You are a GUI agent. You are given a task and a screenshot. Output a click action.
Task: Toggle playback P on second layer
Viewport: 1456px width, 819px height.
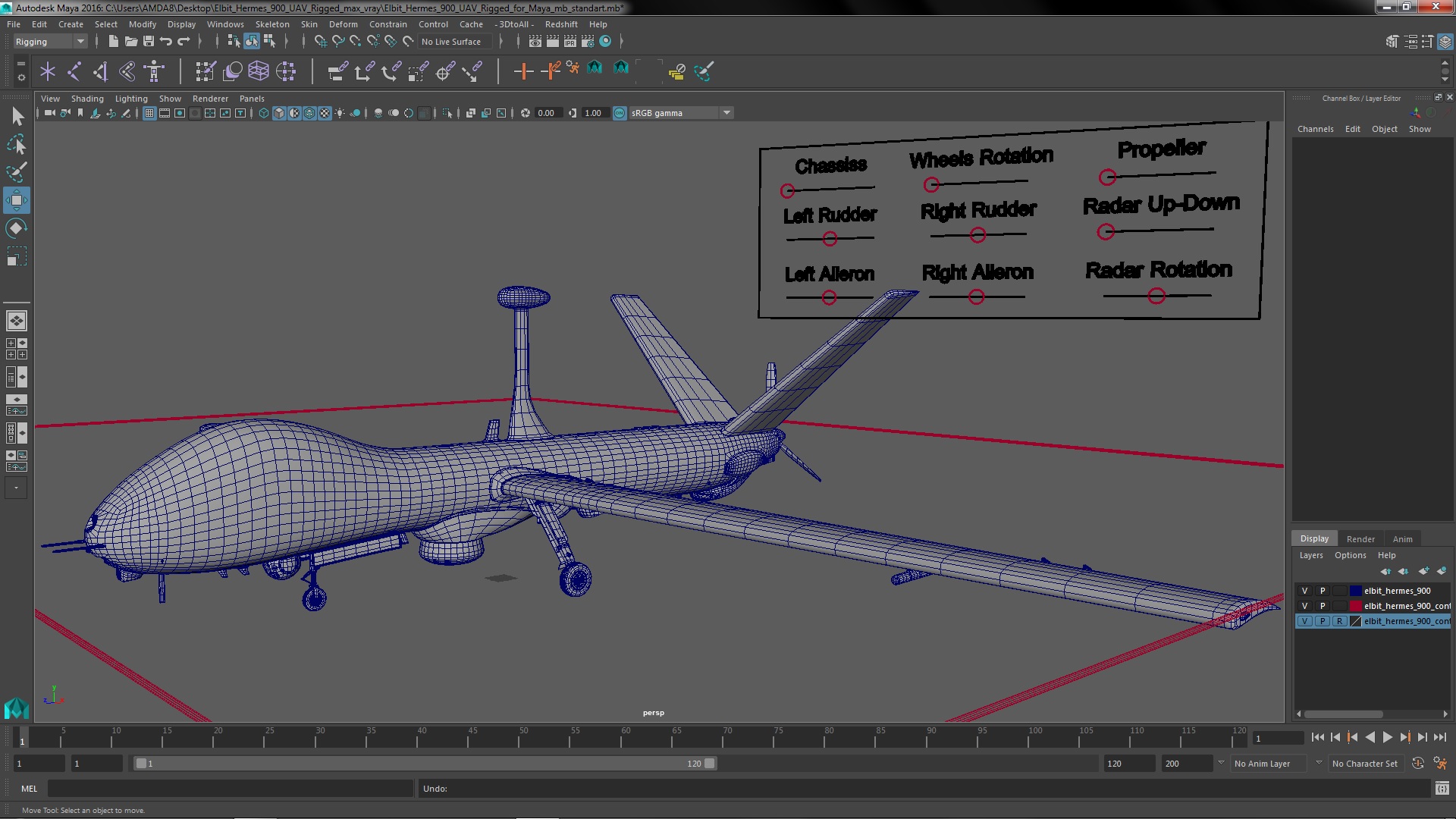[1322, 606]
